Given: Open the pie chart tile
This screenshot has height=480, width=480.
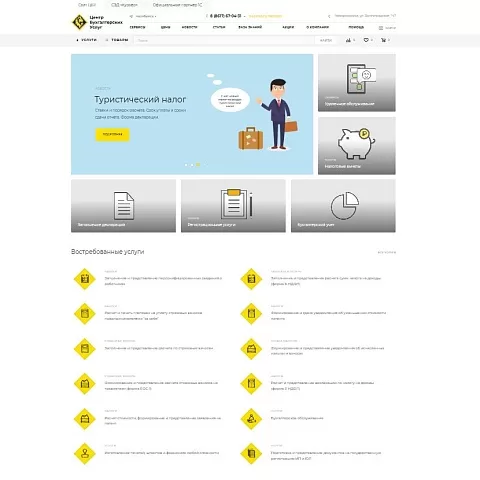Looking at the screenshot, I should (x=343, y=206).
